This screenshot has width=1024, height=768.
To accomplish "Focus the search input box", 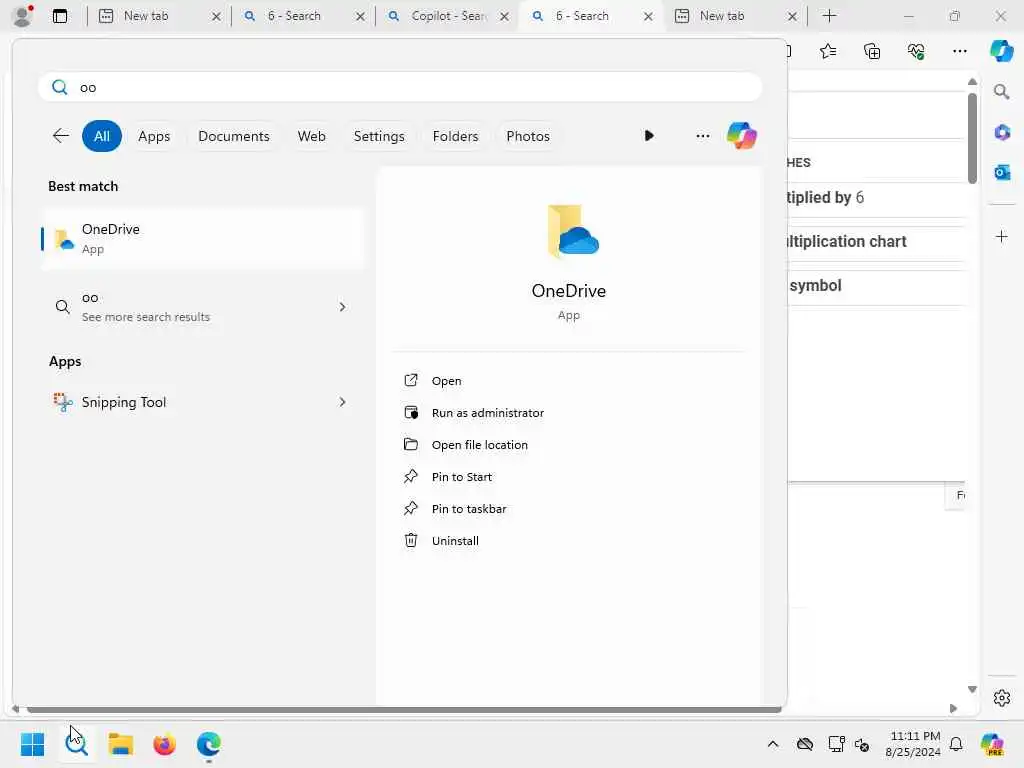I will 400,87.
